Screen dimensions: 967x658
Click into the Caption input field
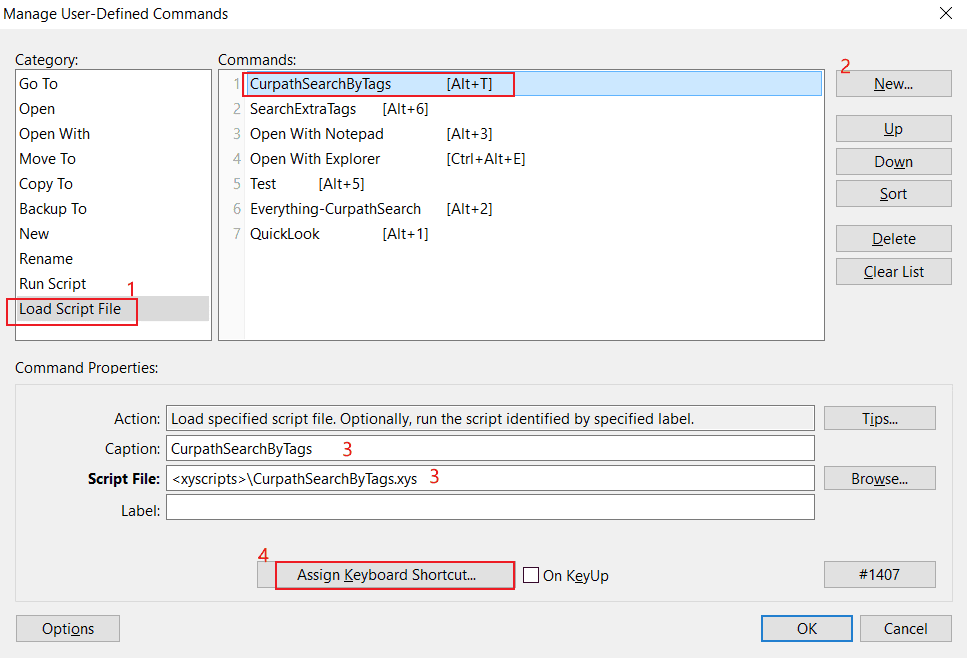(x=490, y=448)
